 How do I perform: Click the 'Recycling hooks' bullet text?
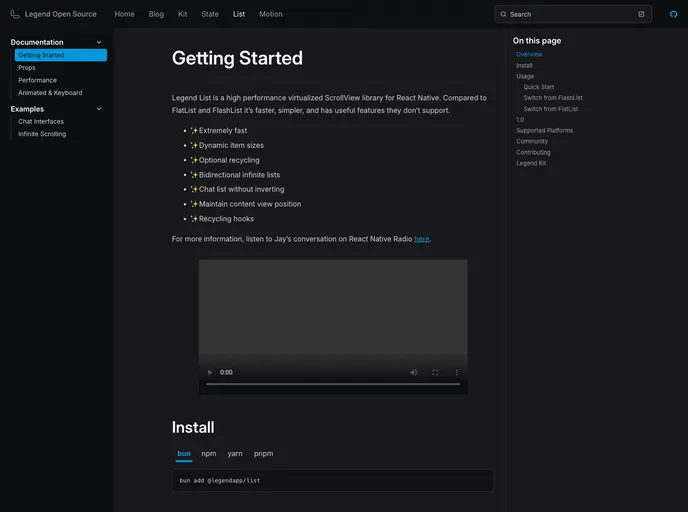tap(226, 218)
